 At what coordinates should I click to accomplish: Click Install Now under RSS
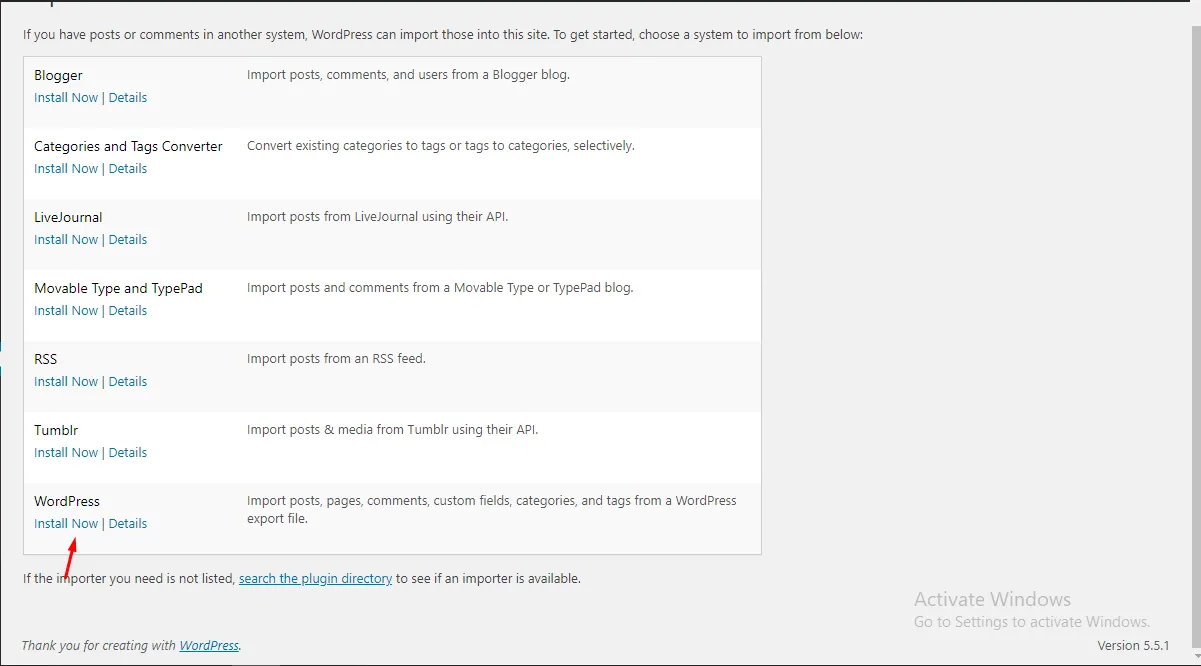click(x=66, y=382)
